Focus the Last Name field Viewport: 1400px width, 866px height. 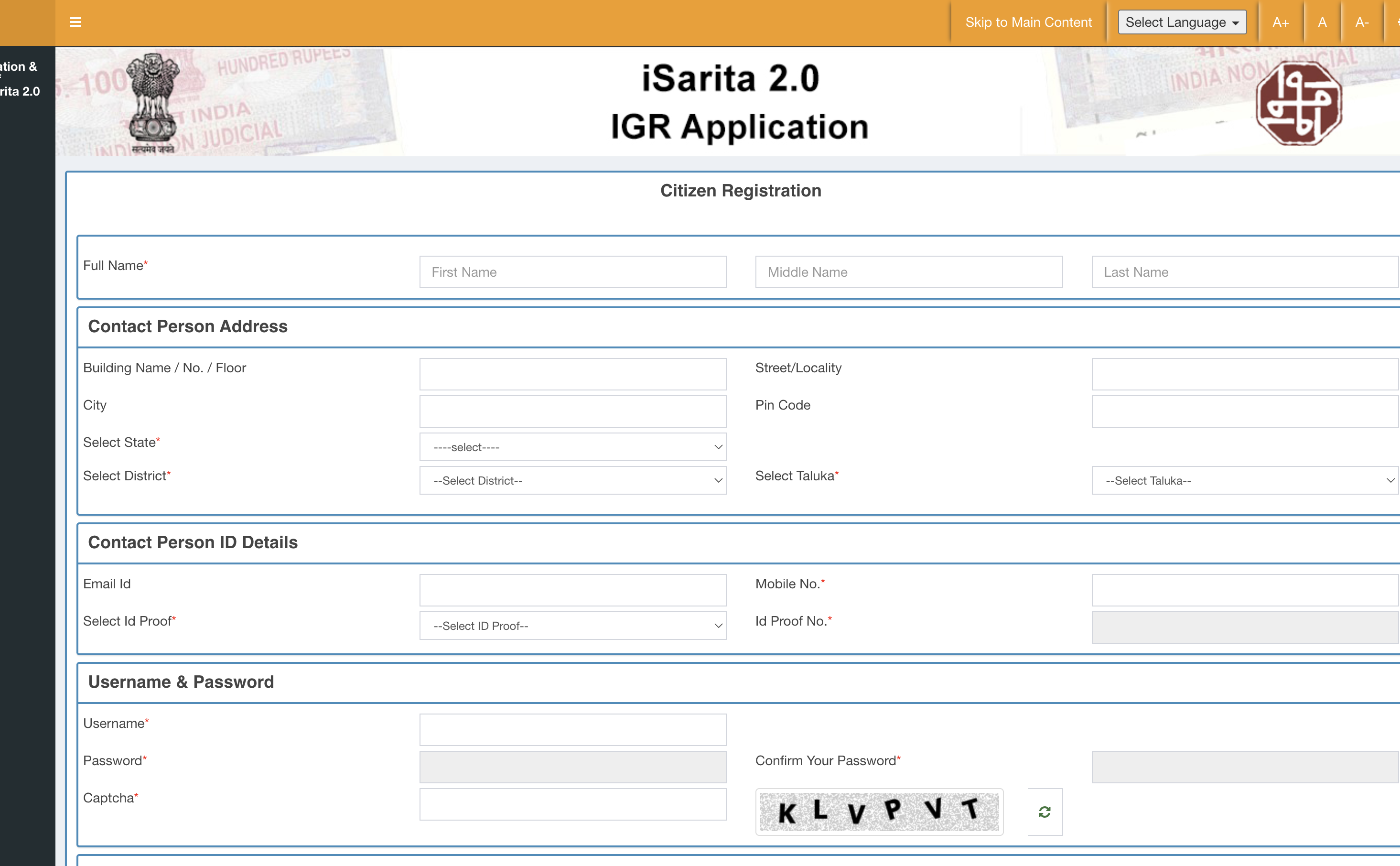click(x=1245, y=272)
